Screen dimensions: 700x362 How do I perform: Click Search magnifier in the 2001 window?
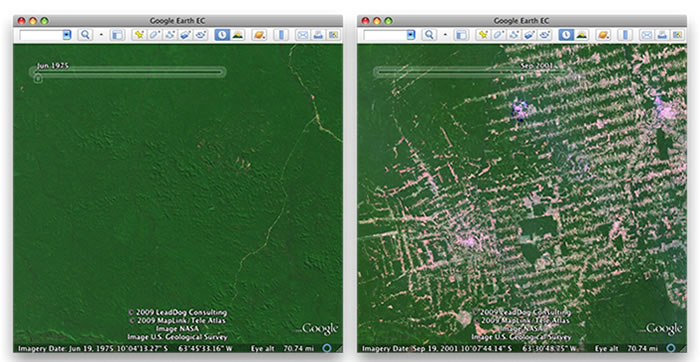tap(429, 35)
